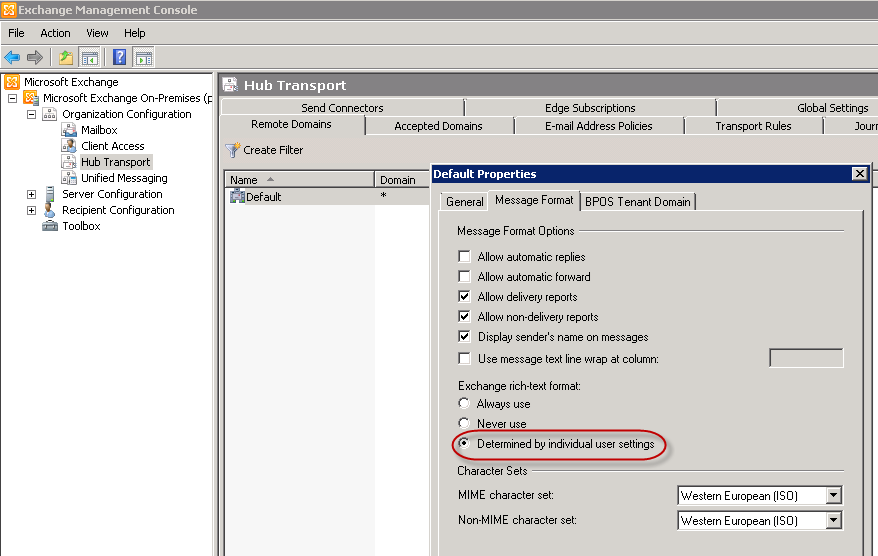This screenshot has width=878, height=556.
Task: Switch to the BPOS Tenant Domain tab
Action: pyautogui.click(x=637, y=202)
